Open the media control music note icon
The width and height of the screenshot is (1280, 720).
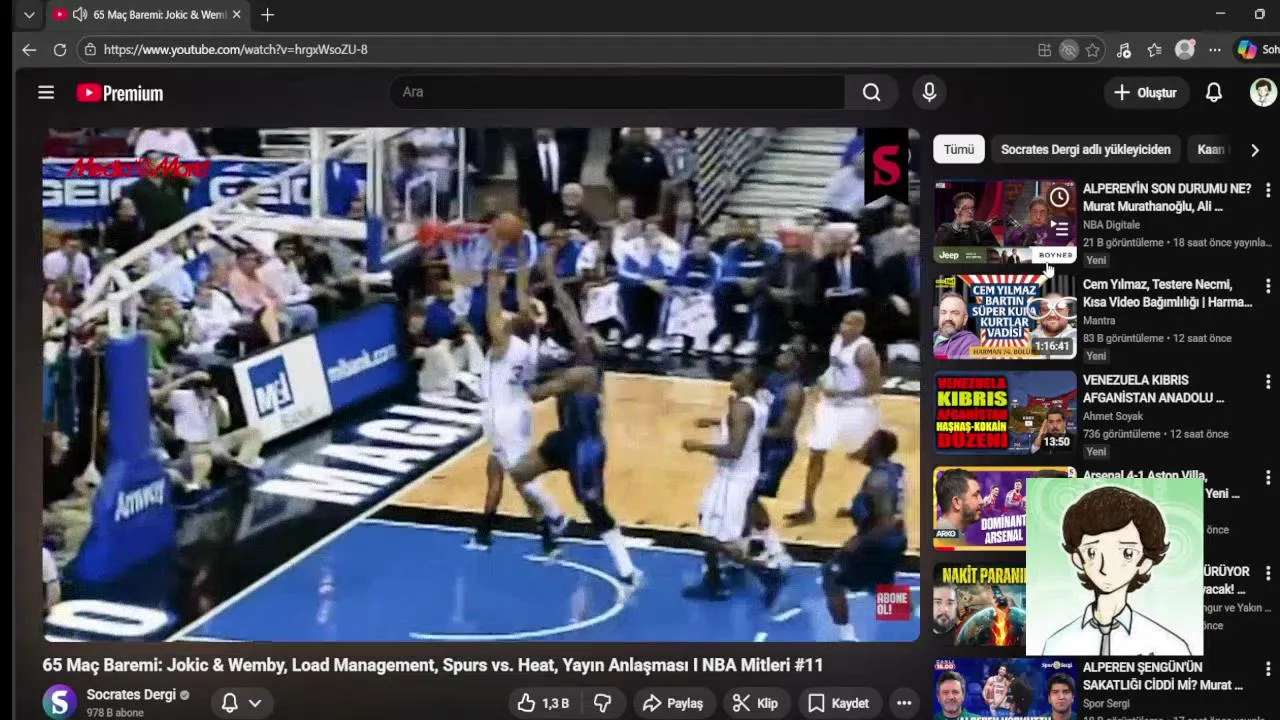point(1124,50)
